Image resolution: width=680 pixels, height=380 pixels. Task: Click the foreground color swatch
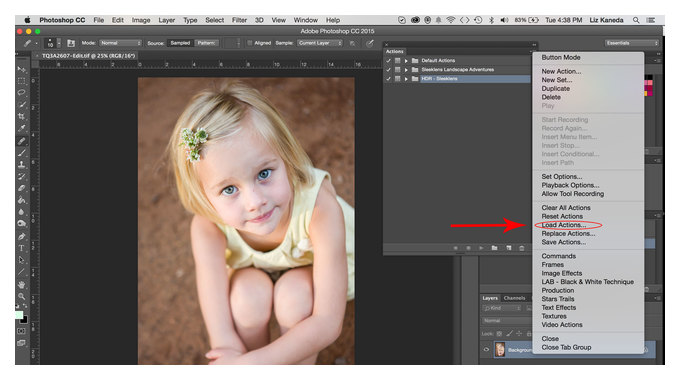click(19, 314)
